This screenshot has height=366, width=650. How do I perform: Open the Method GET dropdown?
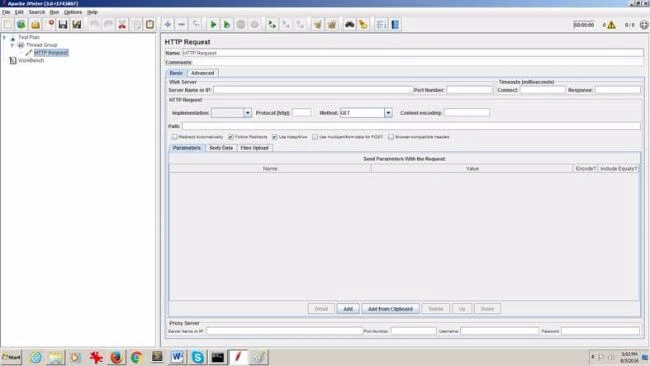pos(388,113)
